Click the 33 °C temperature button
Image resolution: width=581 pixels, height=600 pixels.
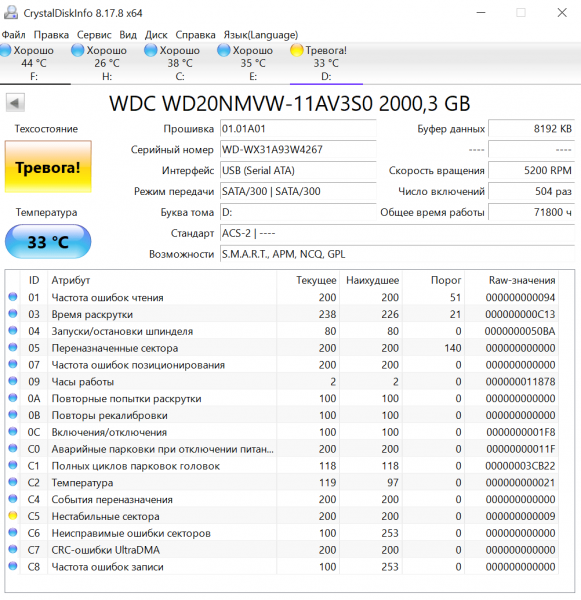click(48, 242)
